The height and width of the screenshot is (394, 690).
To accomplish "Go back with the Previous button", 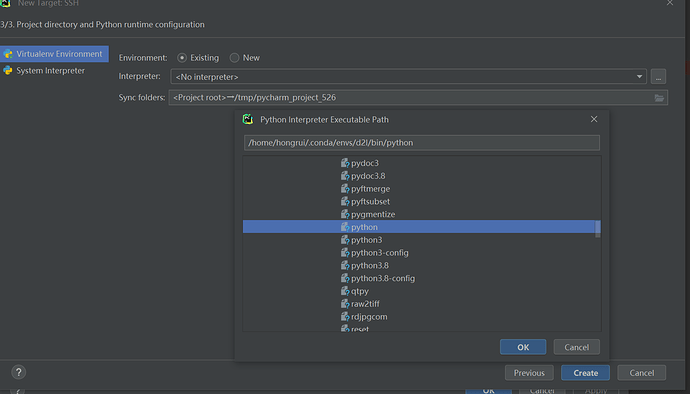I will click(x=529, y=373).
